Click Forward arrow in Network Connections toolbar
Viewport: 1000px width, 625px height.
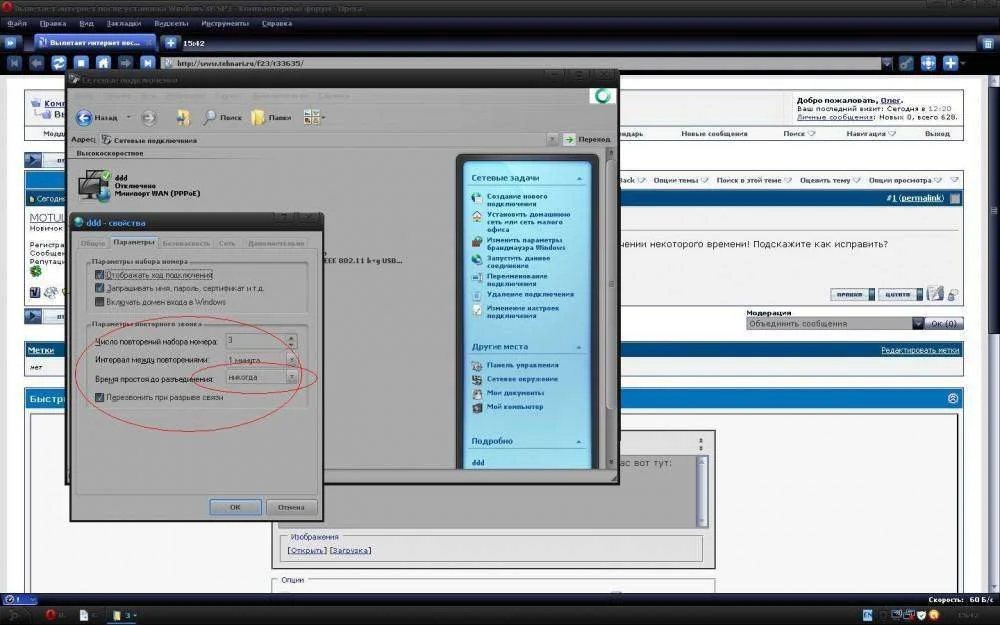coord(149,117)
